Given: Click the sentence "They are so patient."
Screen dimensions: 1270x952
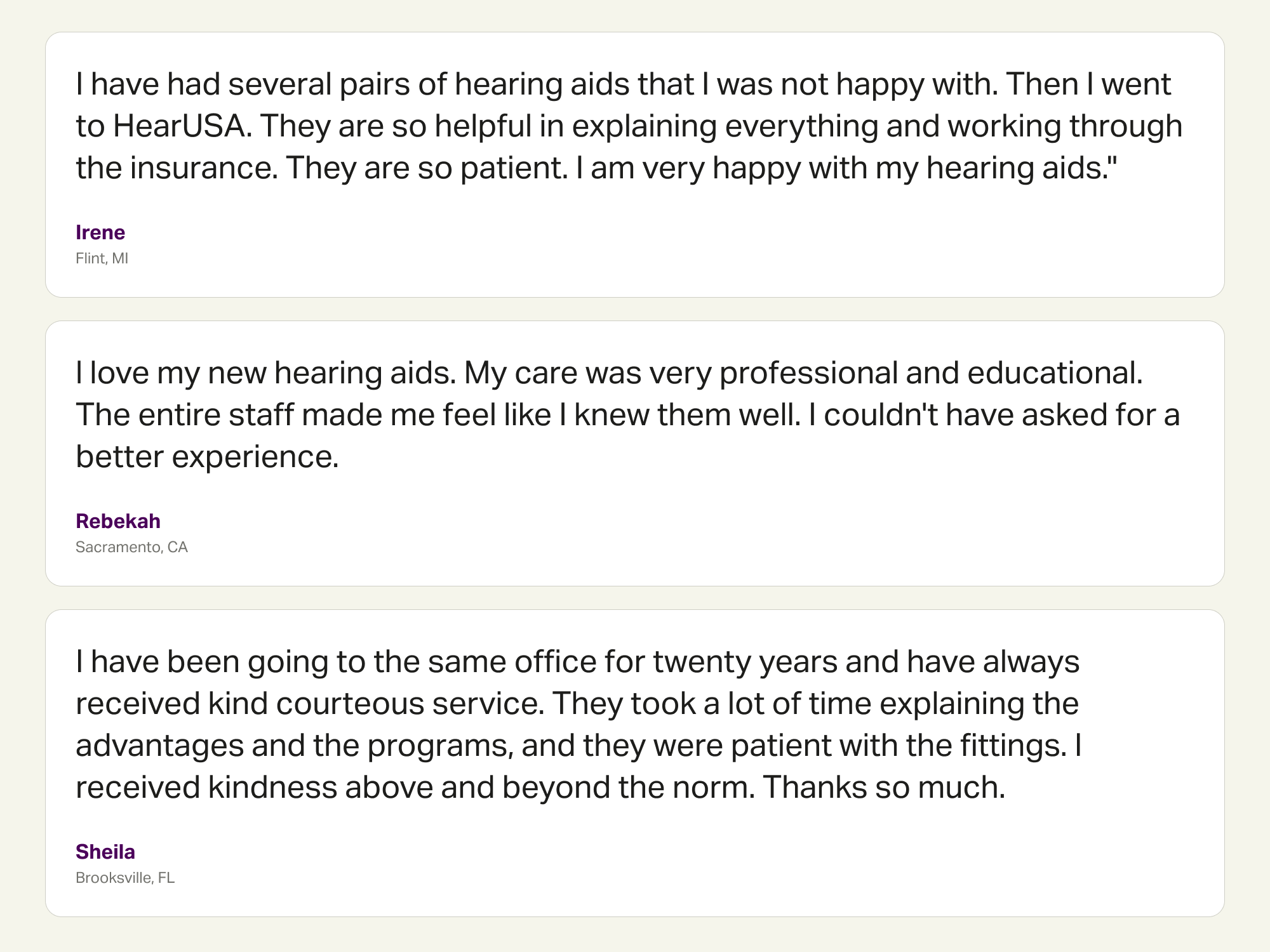Looking at the screenshot, I should click(x=427, y=168).
